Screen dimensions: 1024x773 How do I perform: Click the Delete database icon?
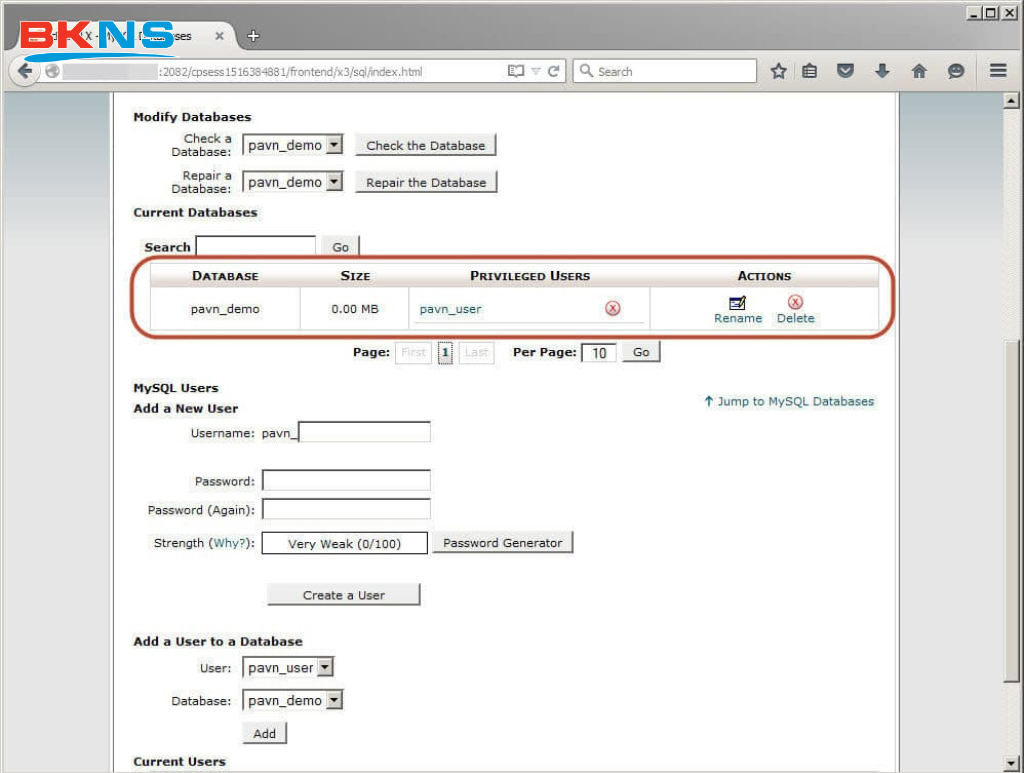[795, 303]
